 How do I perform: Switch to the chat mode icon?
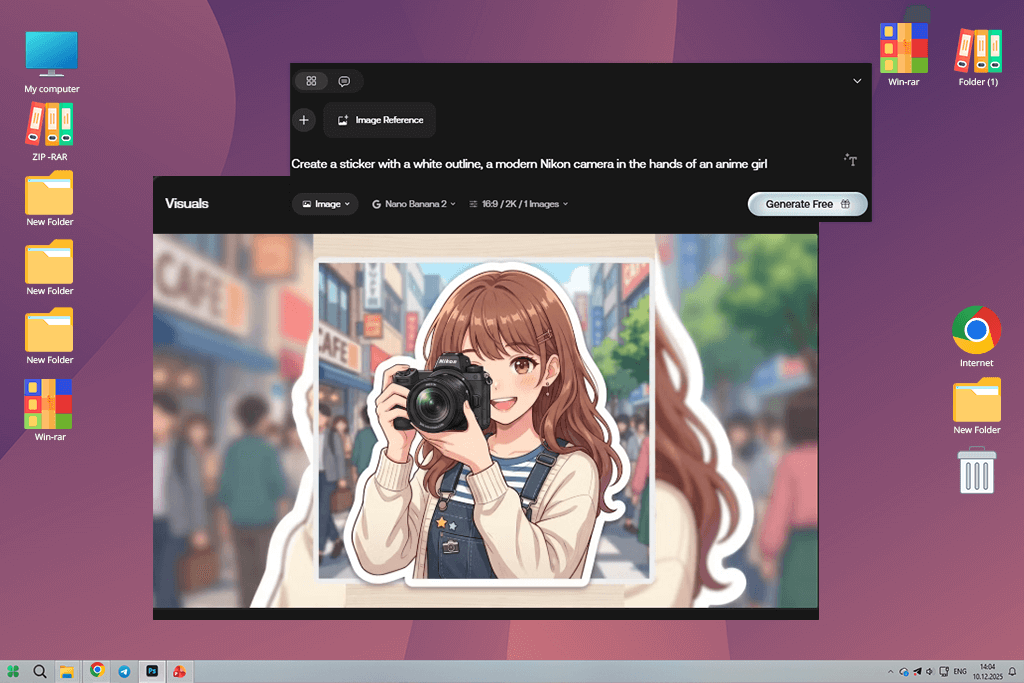[x=344, y=81]
